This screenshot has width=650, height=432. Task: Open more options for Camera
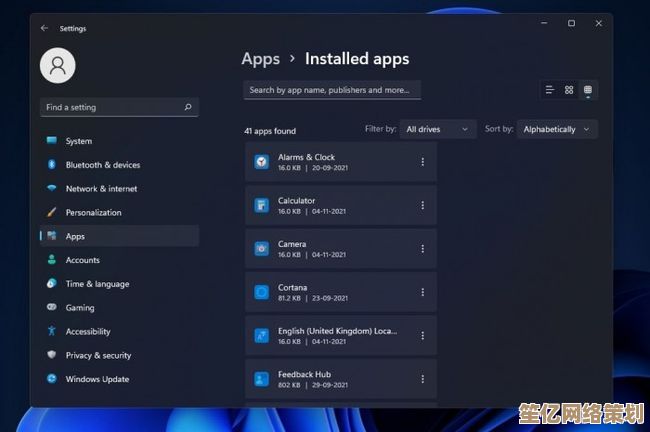(422, 249)
